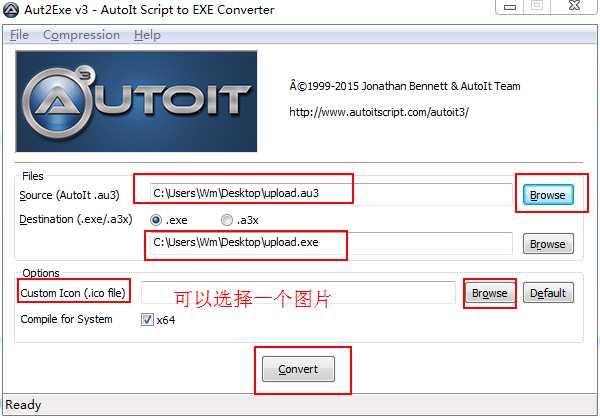The image size is (600, 418).
Task: Click the autoitscript.com URL text
Action: [x=379, y=112]
